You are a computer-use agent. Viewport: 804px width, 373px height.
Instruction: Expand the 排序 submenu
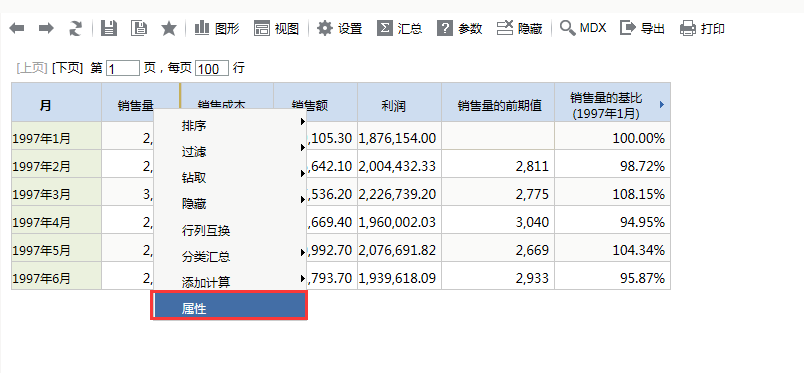(x=230, y=125)
